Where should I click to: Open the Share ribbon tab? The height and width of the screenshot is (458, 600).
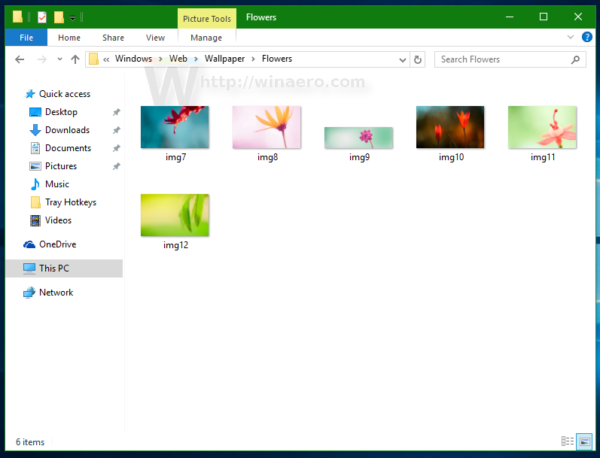click(113, 37)
